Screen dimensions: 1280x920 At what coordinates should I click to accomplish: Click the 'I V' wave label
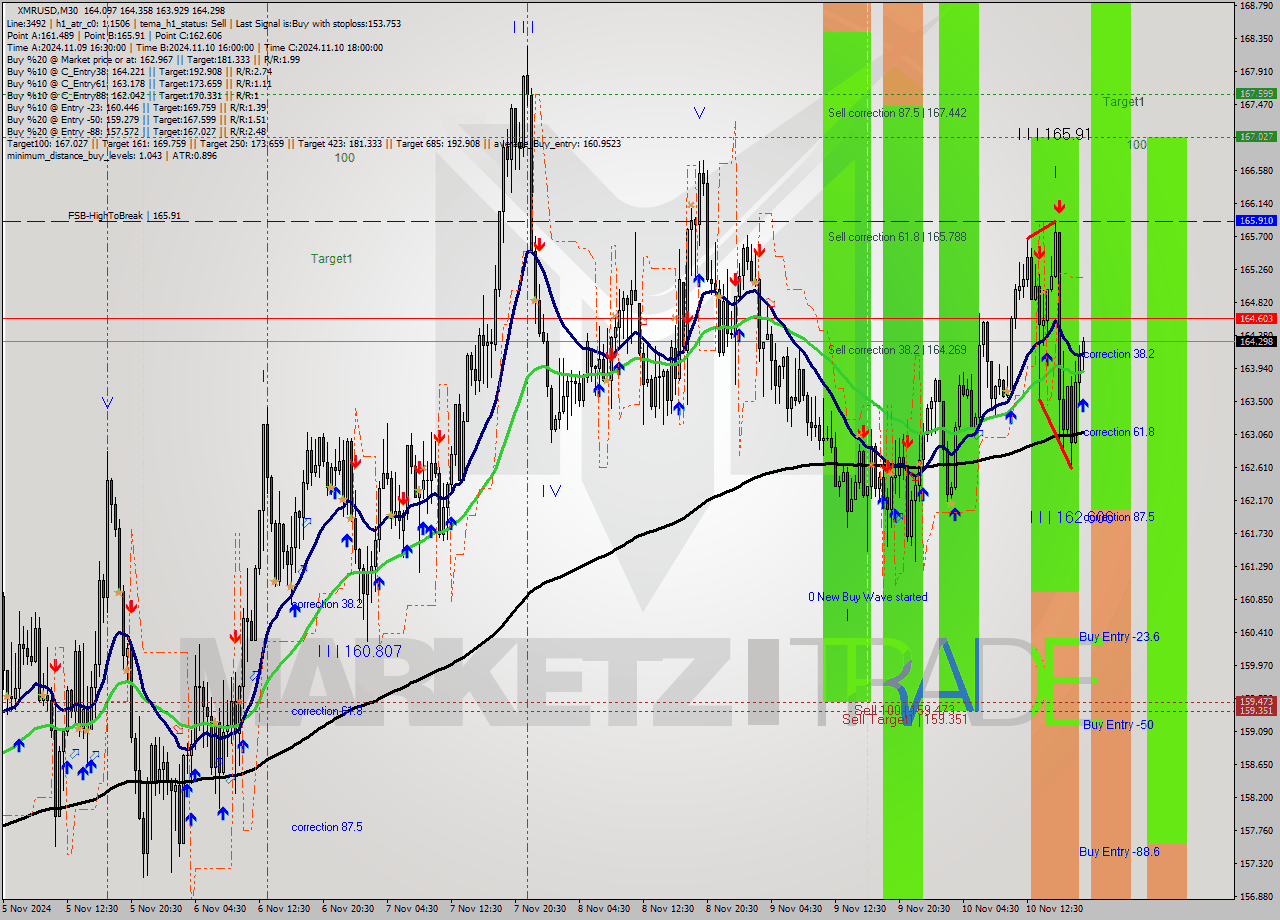pyautogui.click(x=551, y=490)
